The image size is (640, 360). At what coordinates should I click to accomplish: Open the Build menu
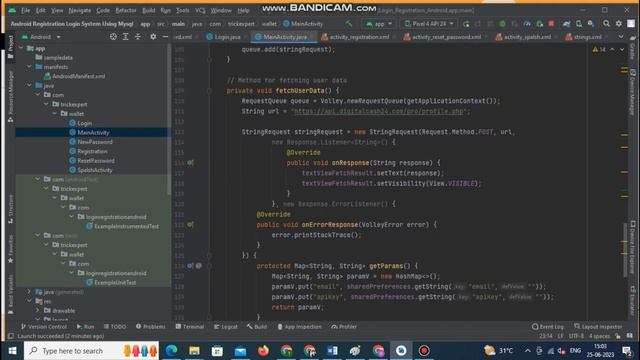(x=149, y=10)
